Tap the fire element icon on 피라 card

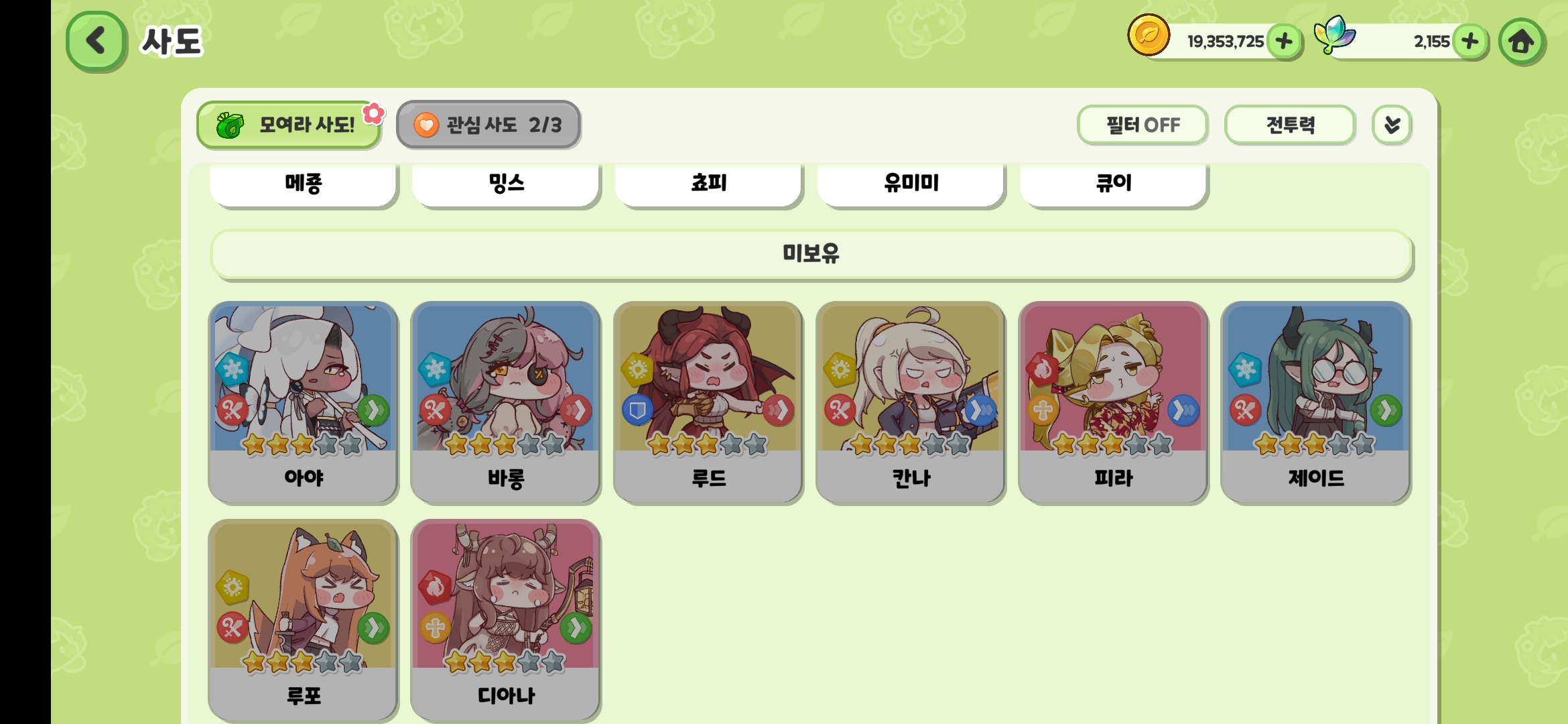pos(1043,369)
